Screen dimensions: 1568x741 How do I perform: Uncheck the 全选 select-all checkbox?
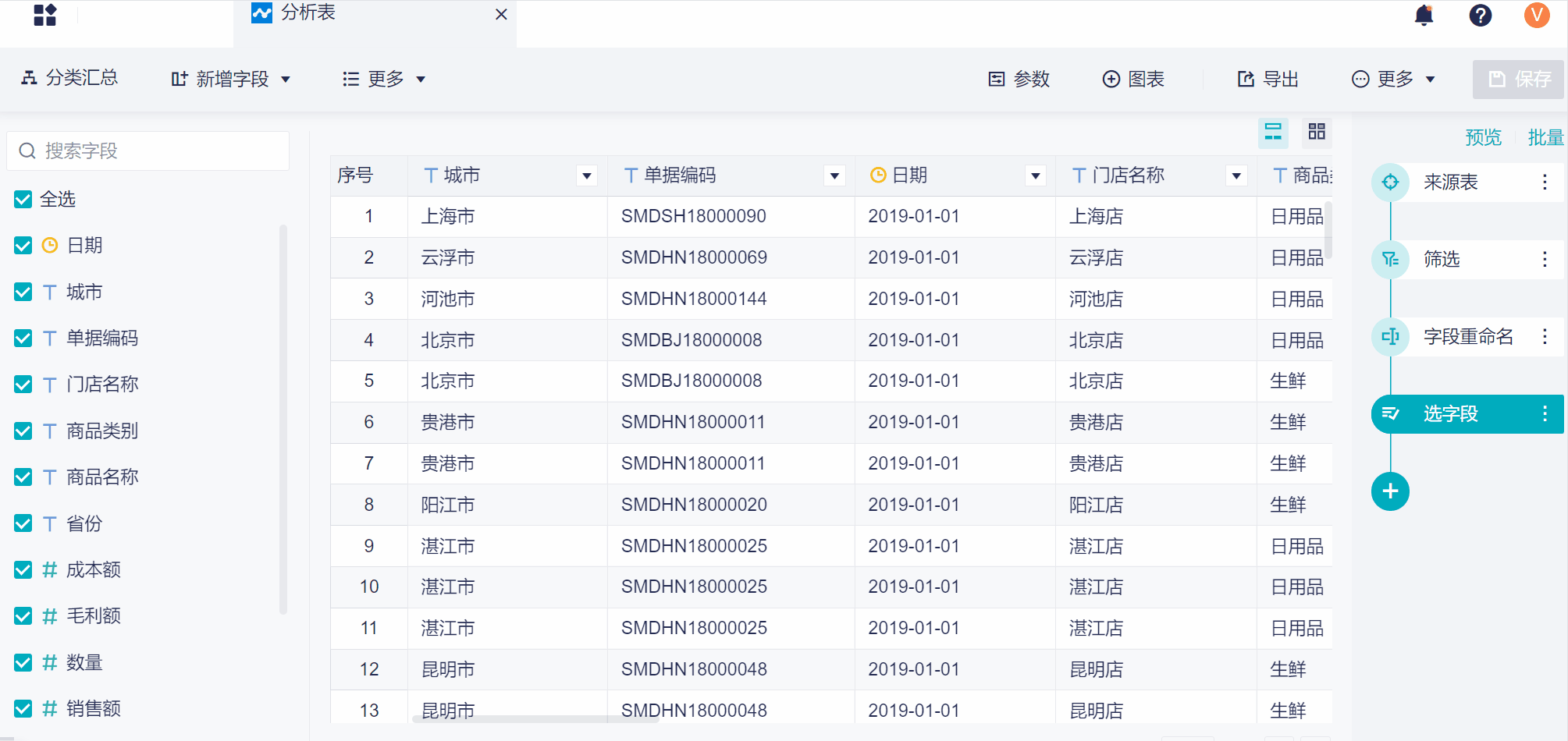(x=22, y=199)
